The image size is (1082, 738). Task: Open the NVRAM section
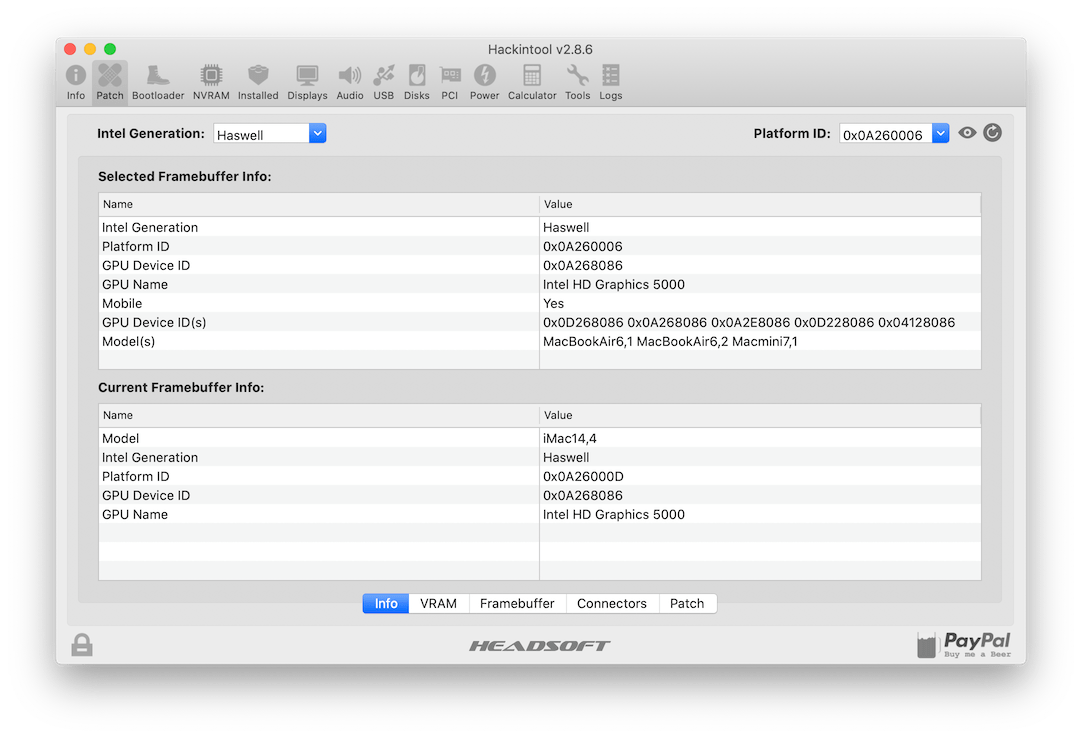tap(211, 82)
